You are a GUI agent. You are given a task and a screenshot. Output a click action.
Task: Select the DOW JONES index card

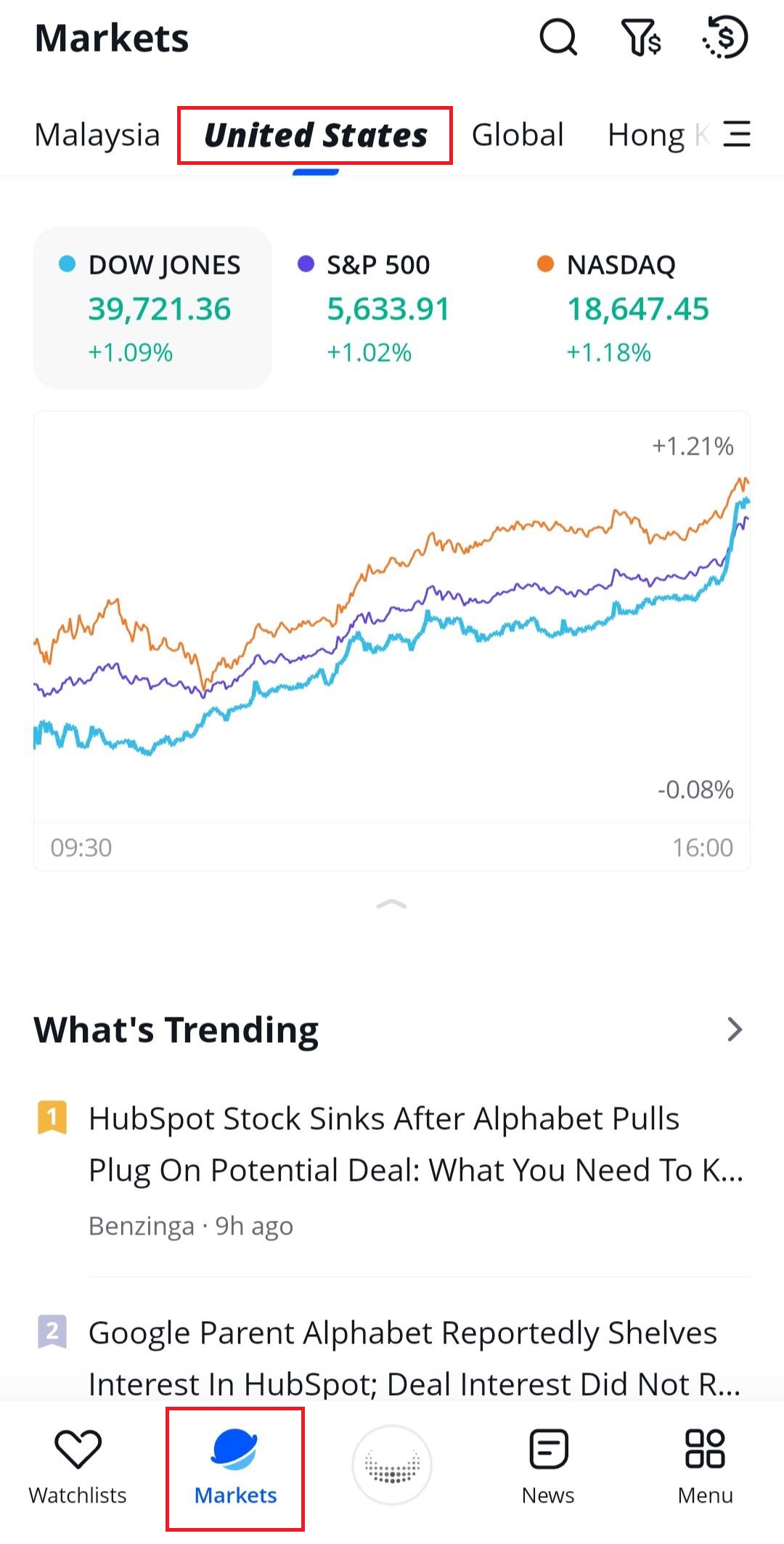153,308
